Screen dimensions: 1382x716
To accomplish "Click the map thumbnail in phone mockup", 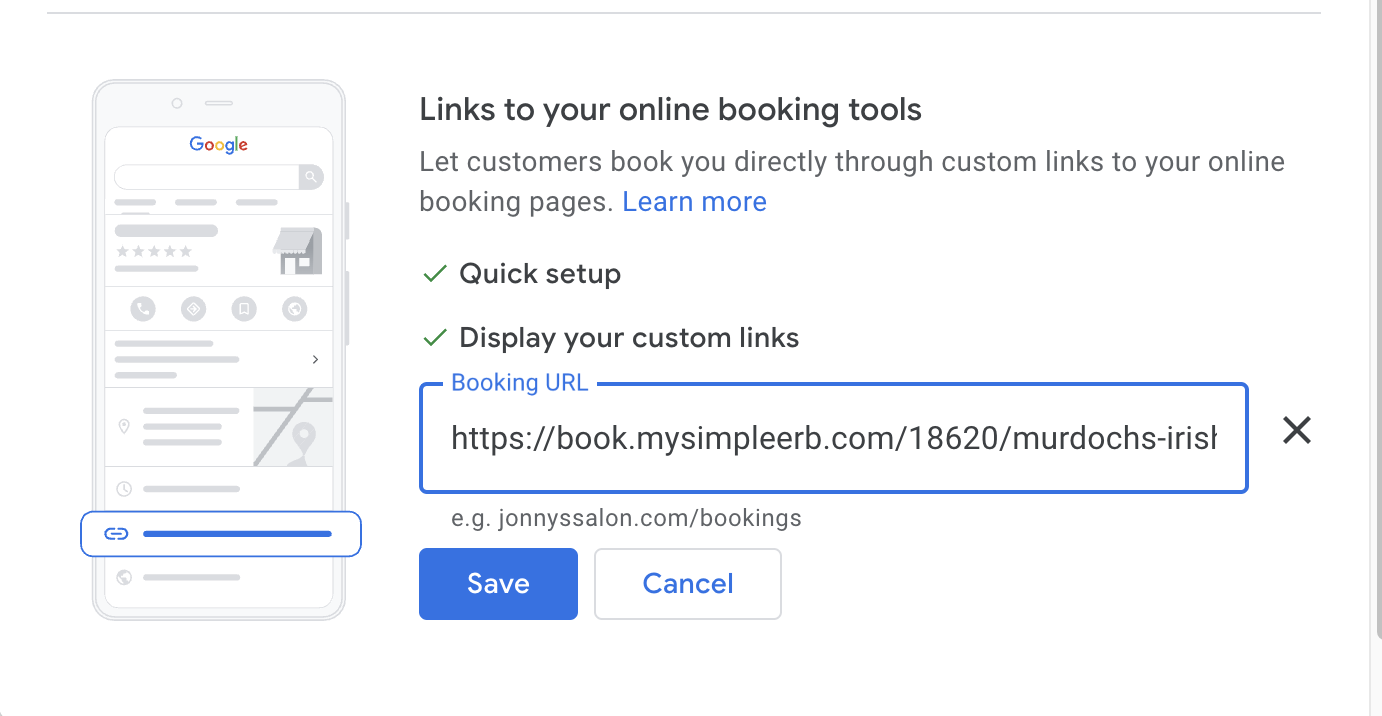I will point(292,427).
